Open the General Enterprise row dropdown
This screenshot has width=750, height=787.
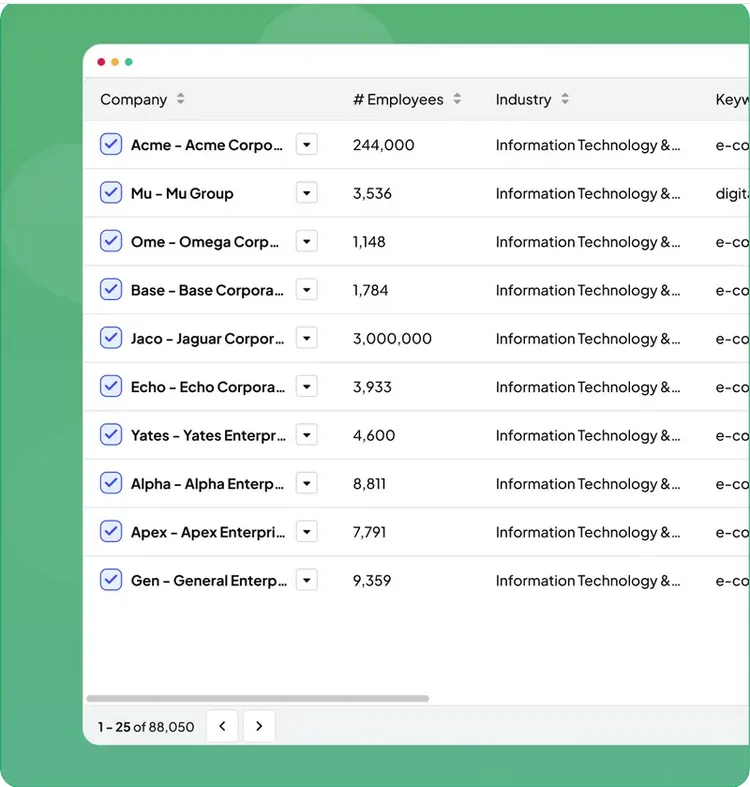pyautogui.click(x=306, y=580)
